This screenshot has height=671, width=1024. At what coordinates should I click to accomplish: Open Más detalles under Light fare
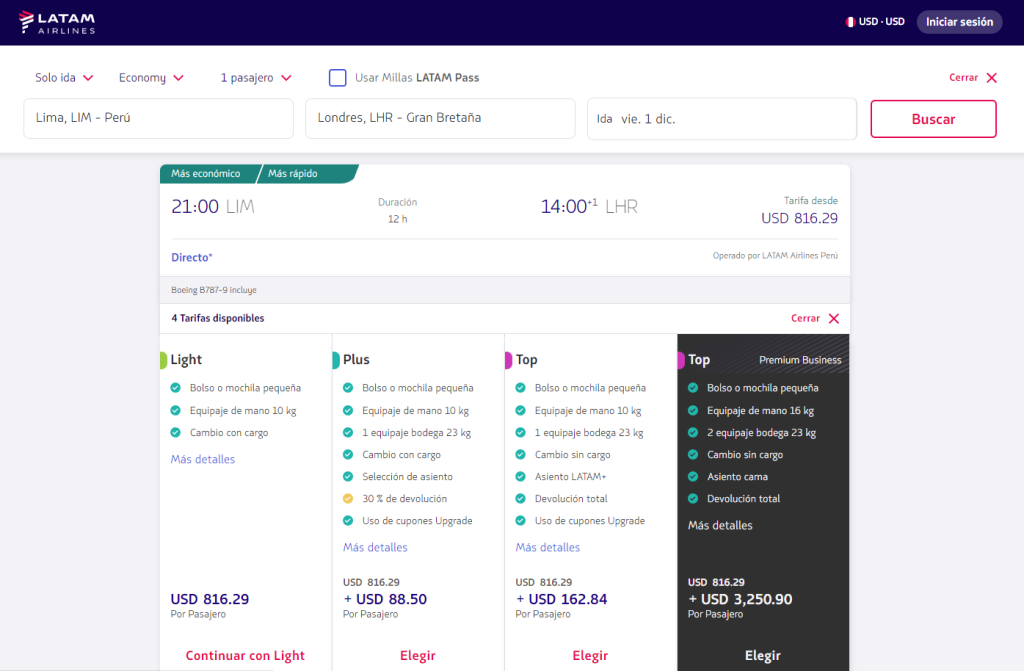203,460
